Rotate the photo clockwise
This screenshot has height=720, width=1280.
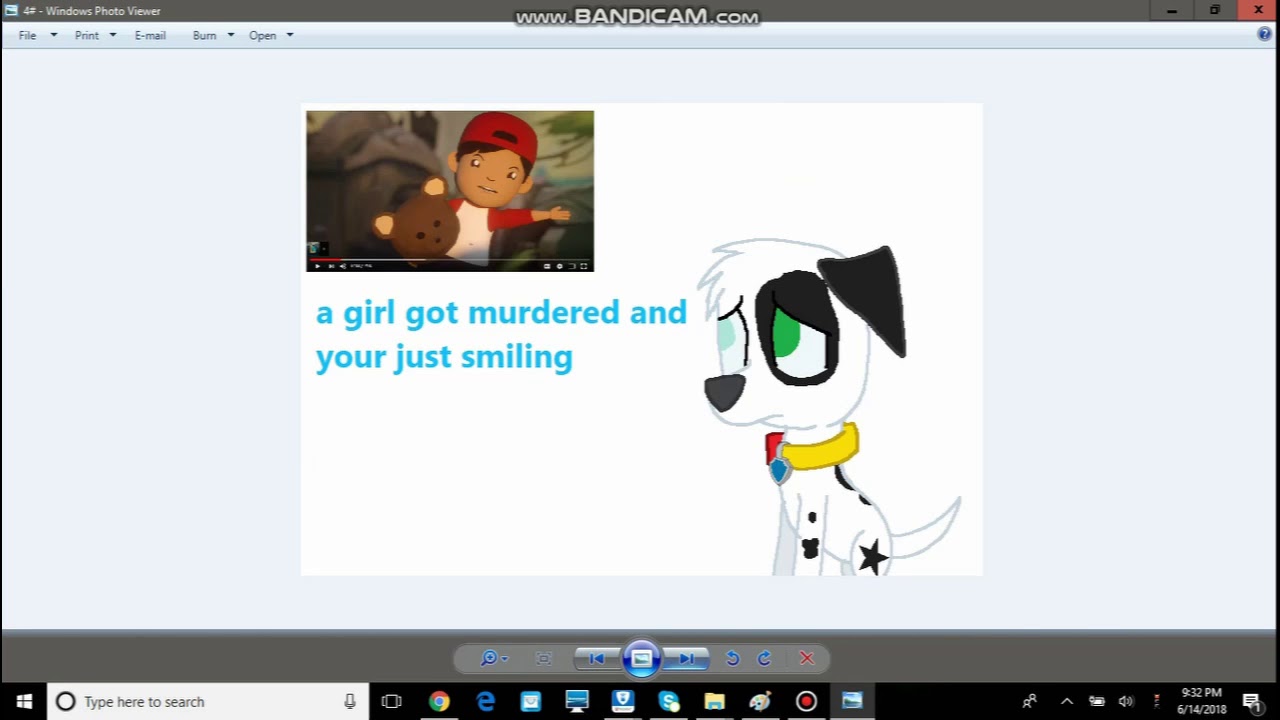click(x=765, y=658)
